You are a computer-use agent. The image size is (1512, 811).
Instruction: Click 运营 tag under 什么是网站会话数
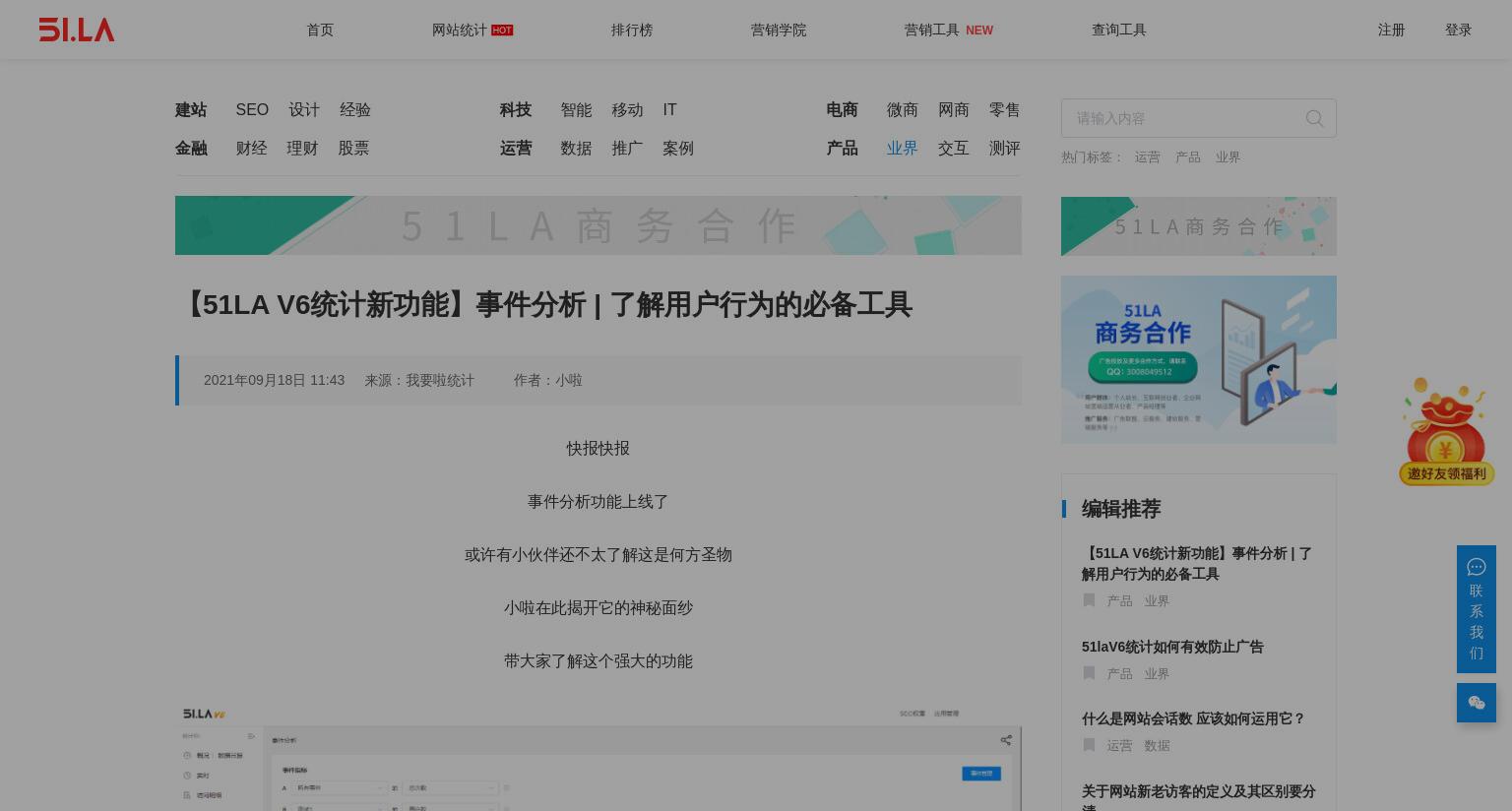click(1119, 746)
